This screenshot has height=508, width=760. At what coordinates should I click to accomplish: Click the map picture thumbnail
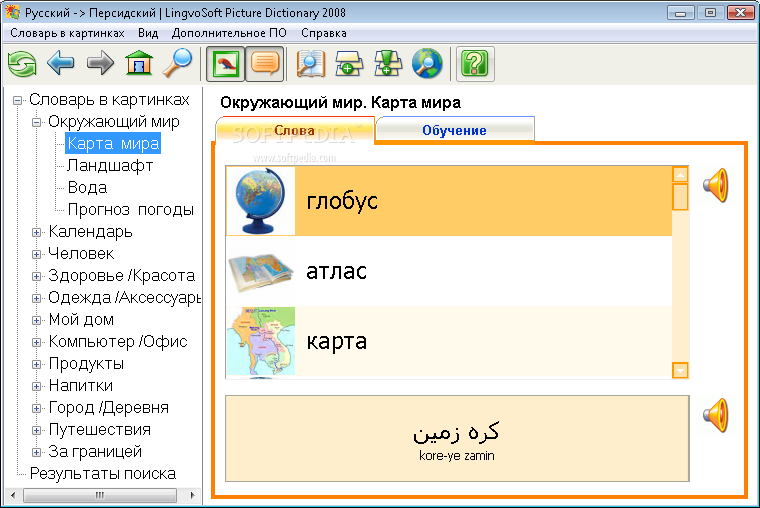pos(261,341)
